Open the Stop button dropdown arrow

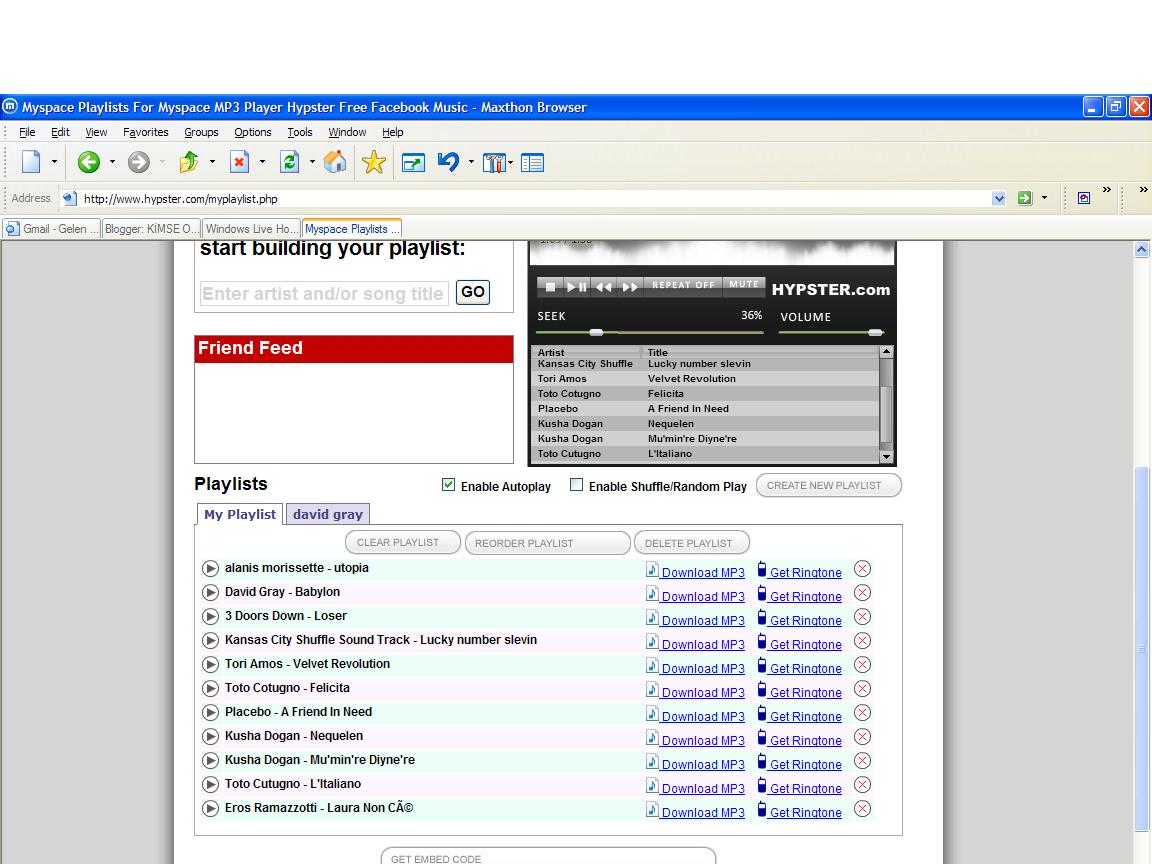click(x=262, y=162)
